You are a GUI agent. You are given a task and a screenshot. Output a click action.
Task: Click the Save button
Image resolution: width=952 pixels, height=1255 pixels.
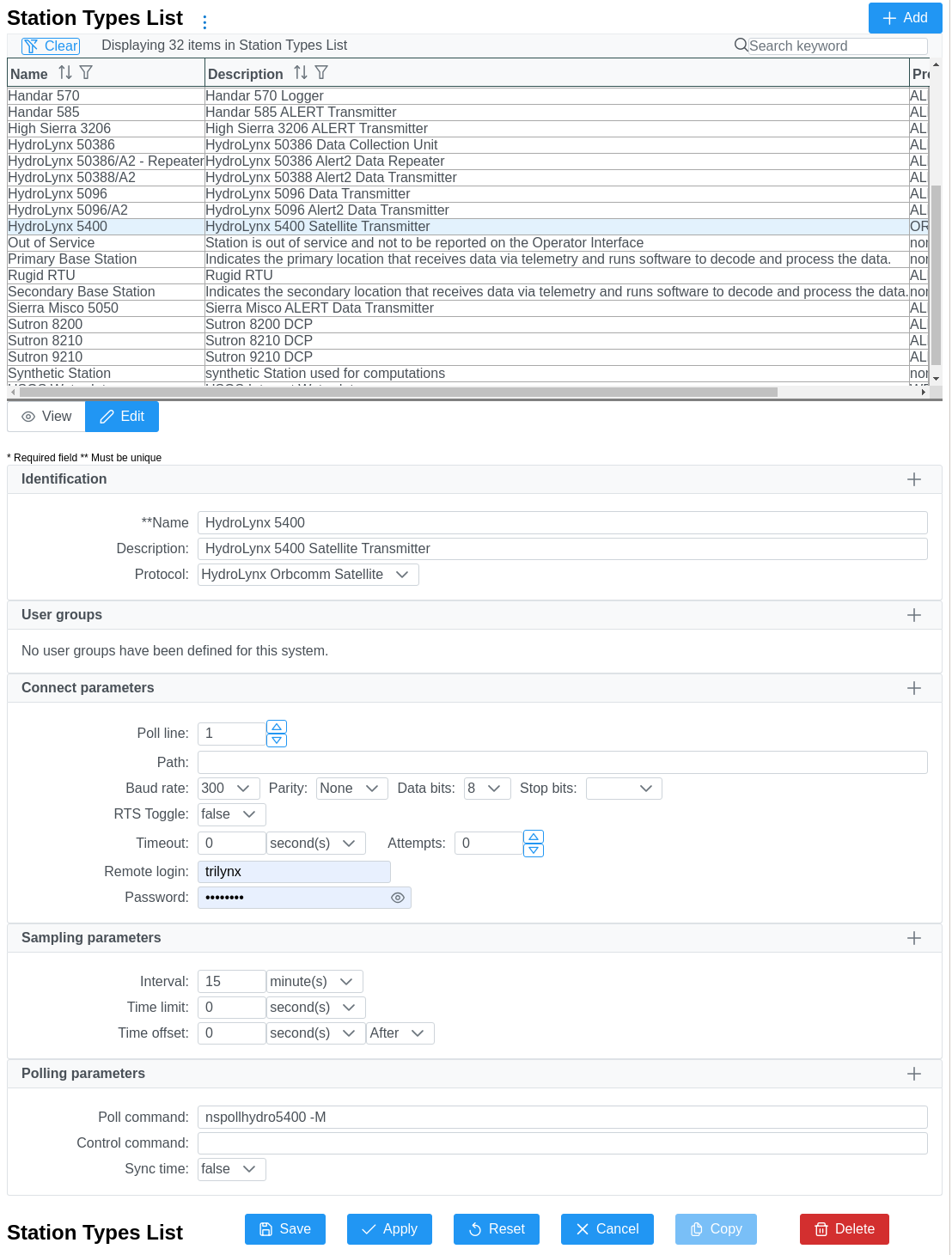pyautogui.click(x=285, y=1229)
